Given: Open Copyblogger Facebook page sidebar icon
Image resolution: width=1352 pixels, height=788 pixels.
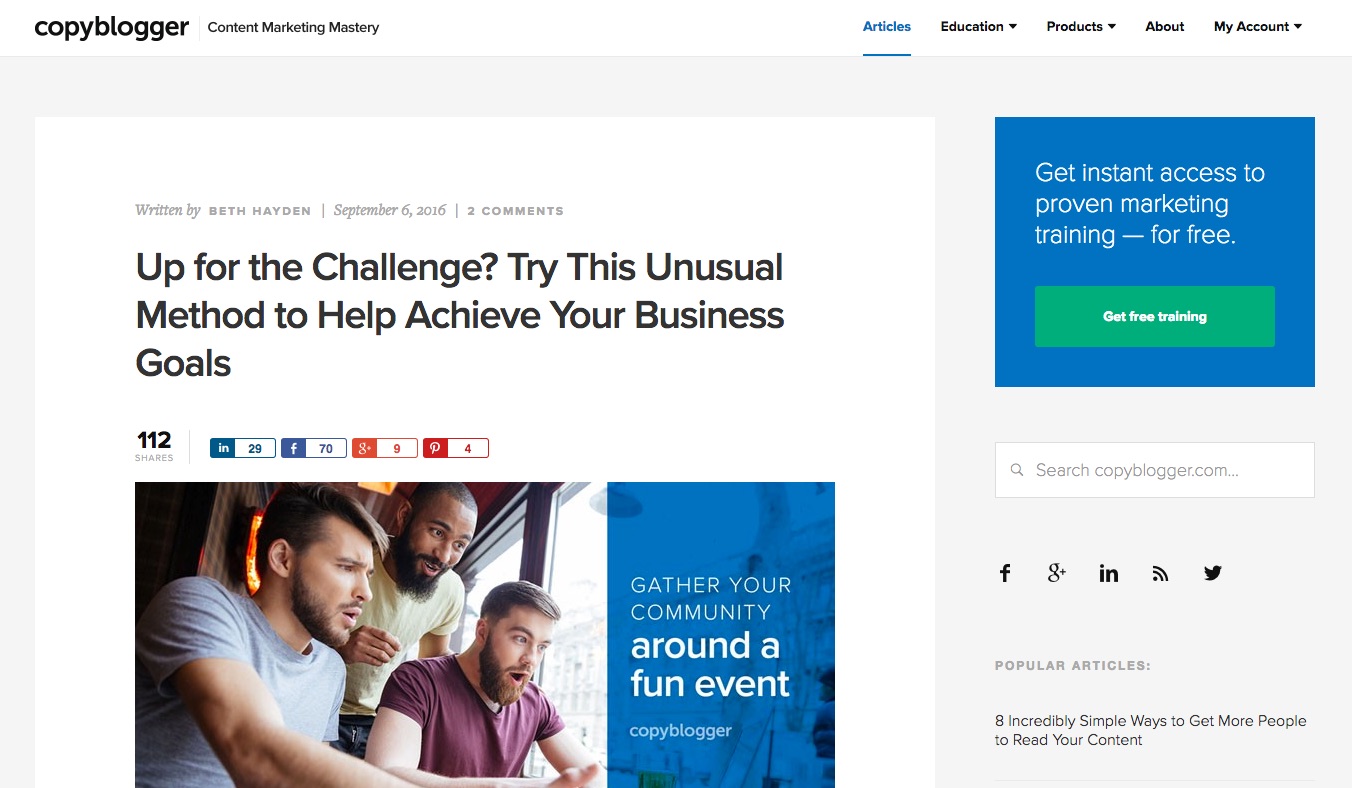Looking at the screenshot, I should click(x=1005, y=573).
